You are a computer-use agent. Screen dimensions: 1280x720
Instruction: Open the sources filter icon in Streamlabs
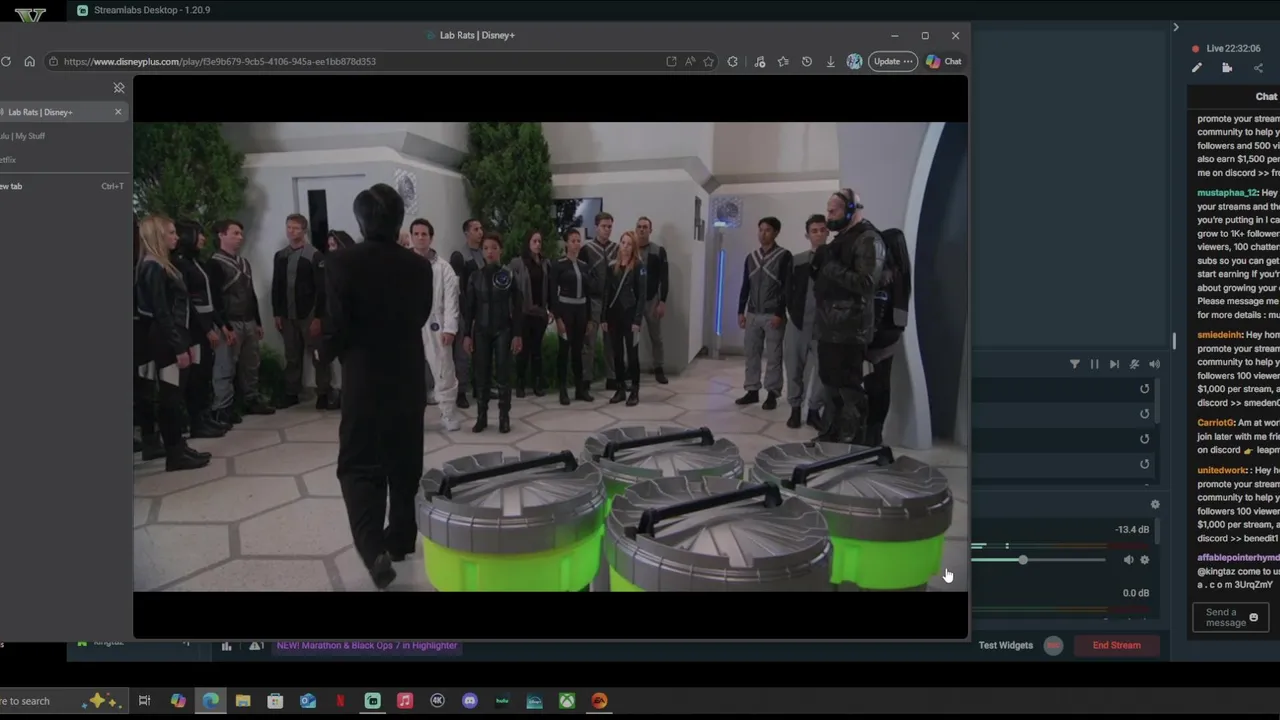click(1075, 364)
